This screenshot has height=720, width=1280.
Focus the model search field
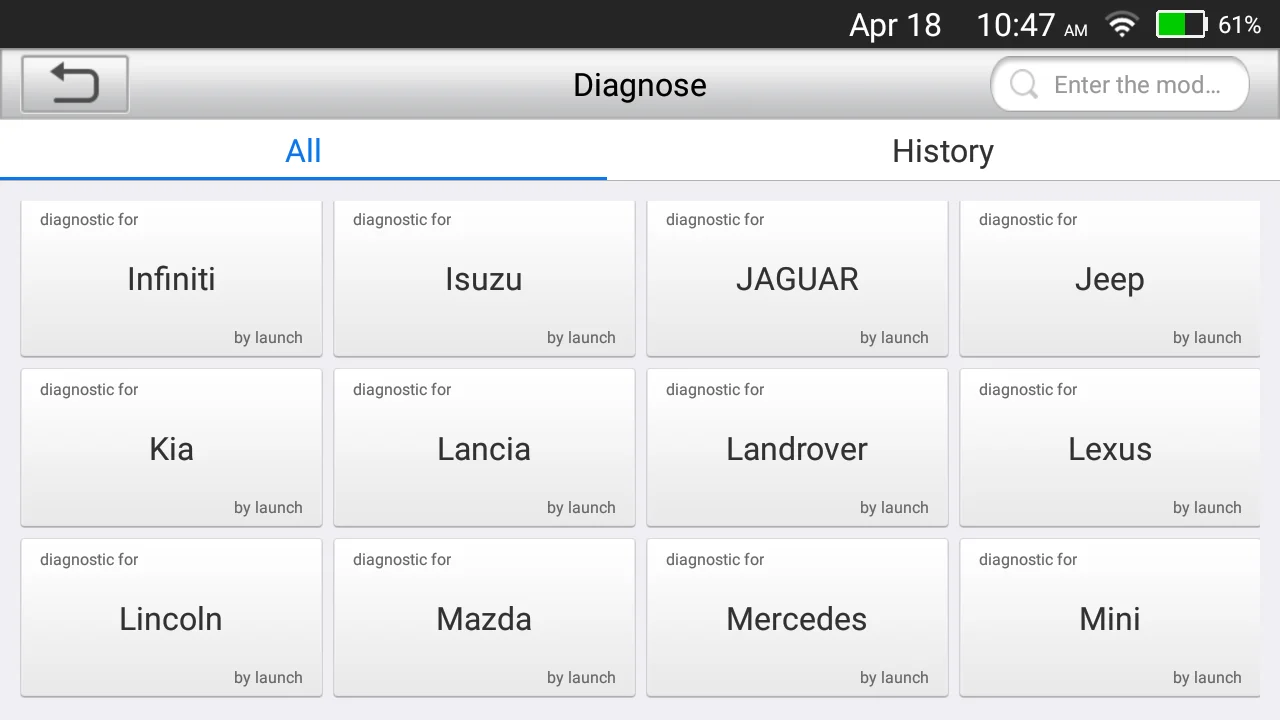click(1136, 85)
